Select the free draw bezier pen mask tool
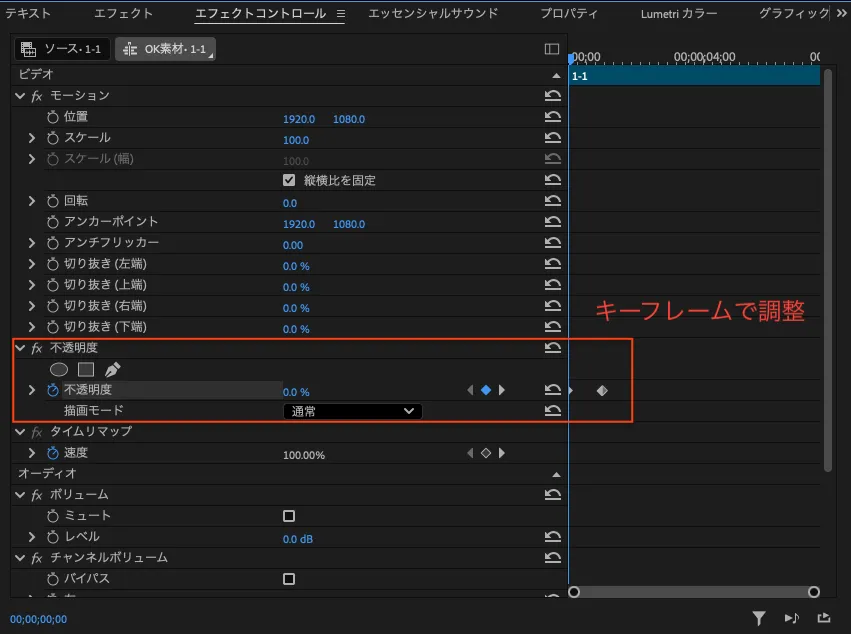 tap(113, 370)
